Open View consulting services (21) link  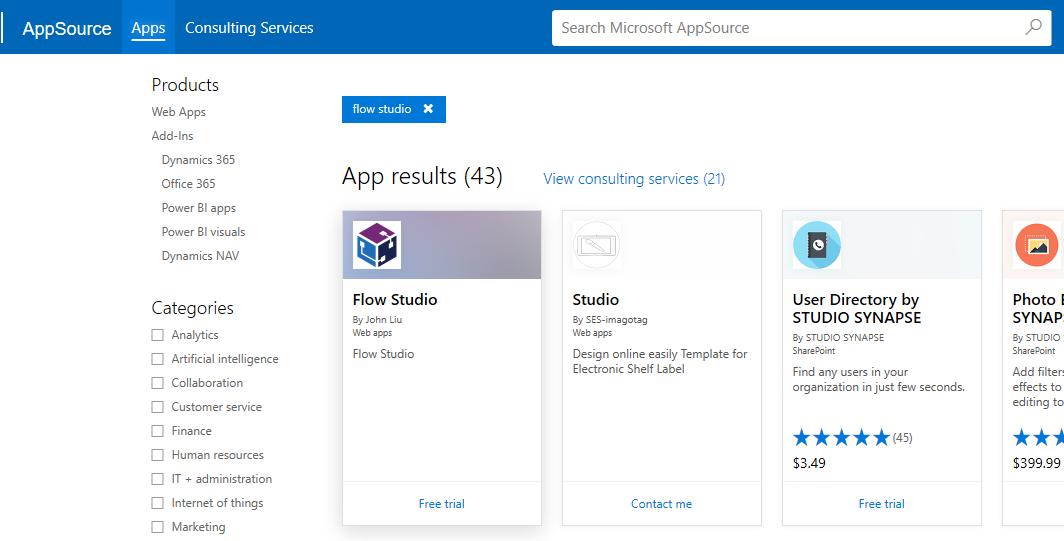pyautogui.click(x=634, y=179)
